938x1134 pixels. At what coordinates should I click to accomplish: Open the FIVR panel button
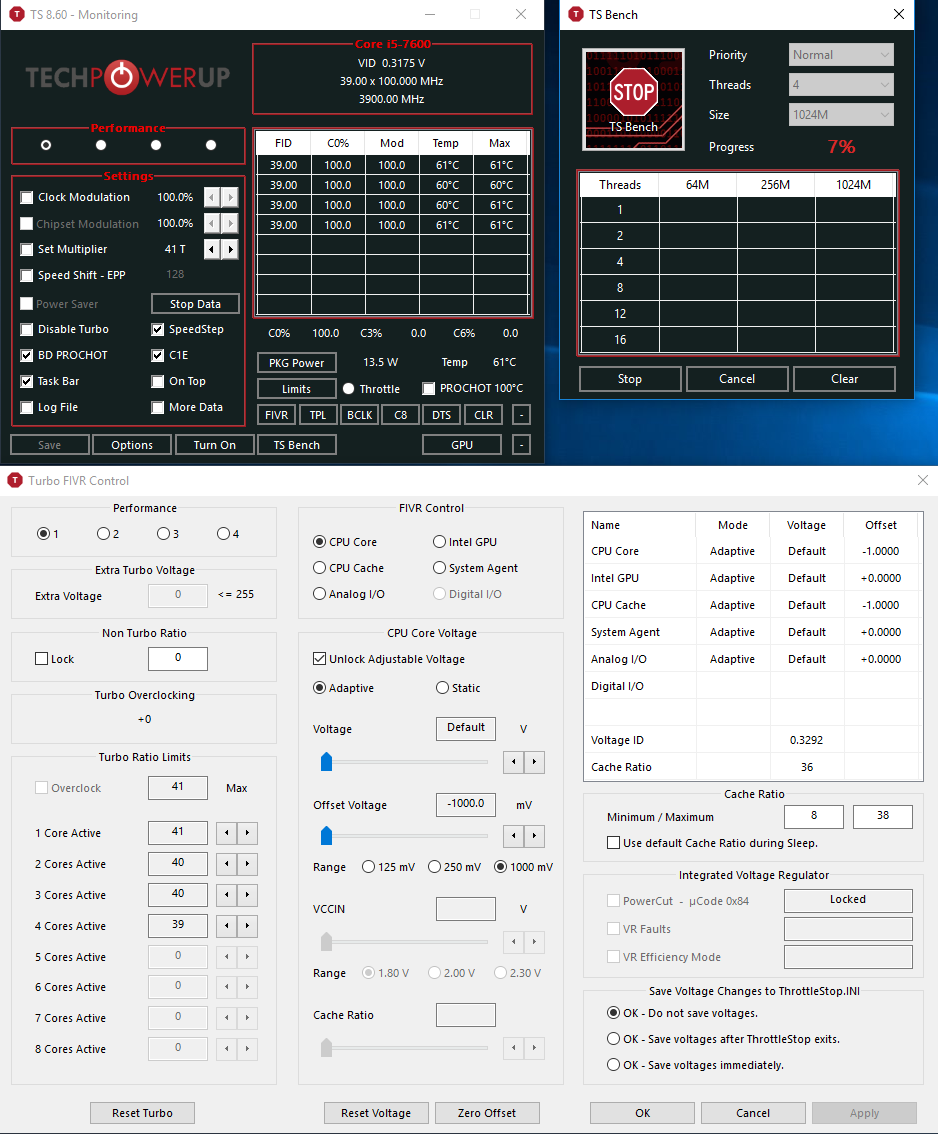[x=275, y=415]
